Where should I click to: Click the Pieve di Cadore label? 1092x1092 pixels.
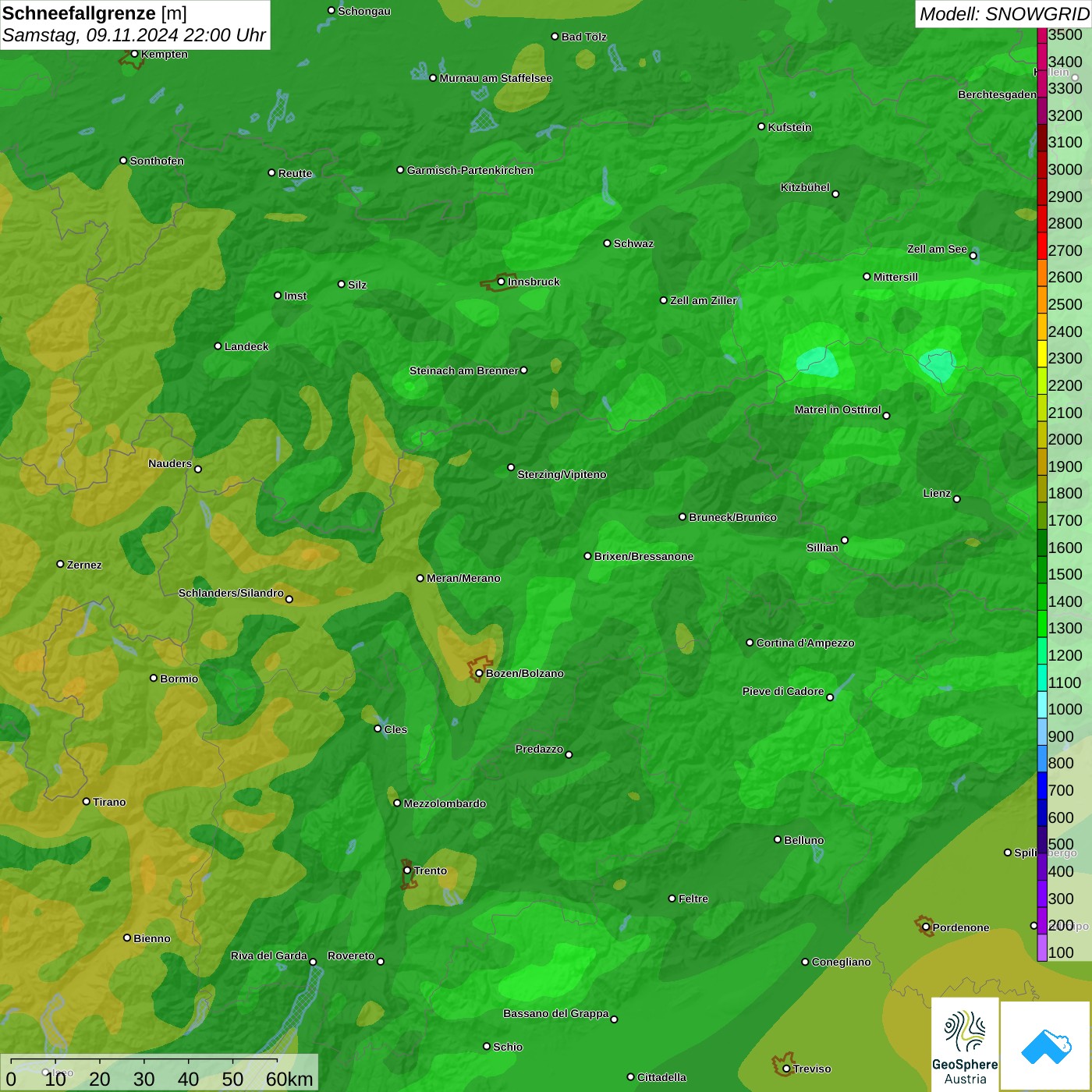tap(783, 691)
